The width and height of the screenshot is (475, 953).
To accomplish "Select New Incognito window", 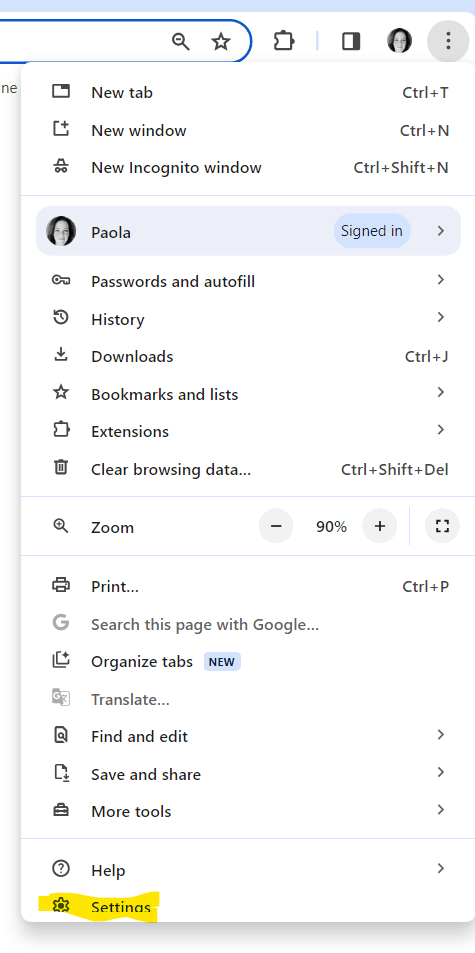I will (x=248, y=168).
